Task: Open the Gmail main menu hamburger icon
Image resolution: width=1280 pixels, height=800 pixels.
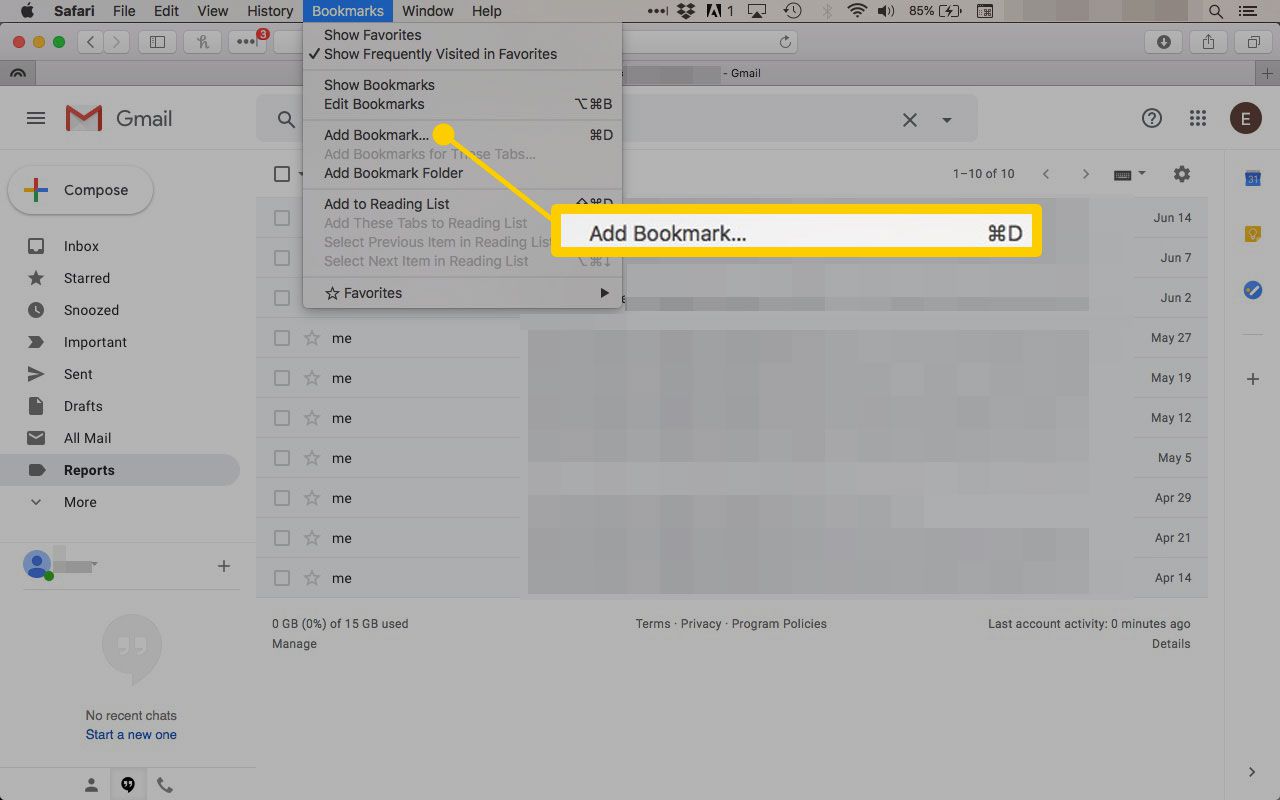Action: (x=36, y=118)
